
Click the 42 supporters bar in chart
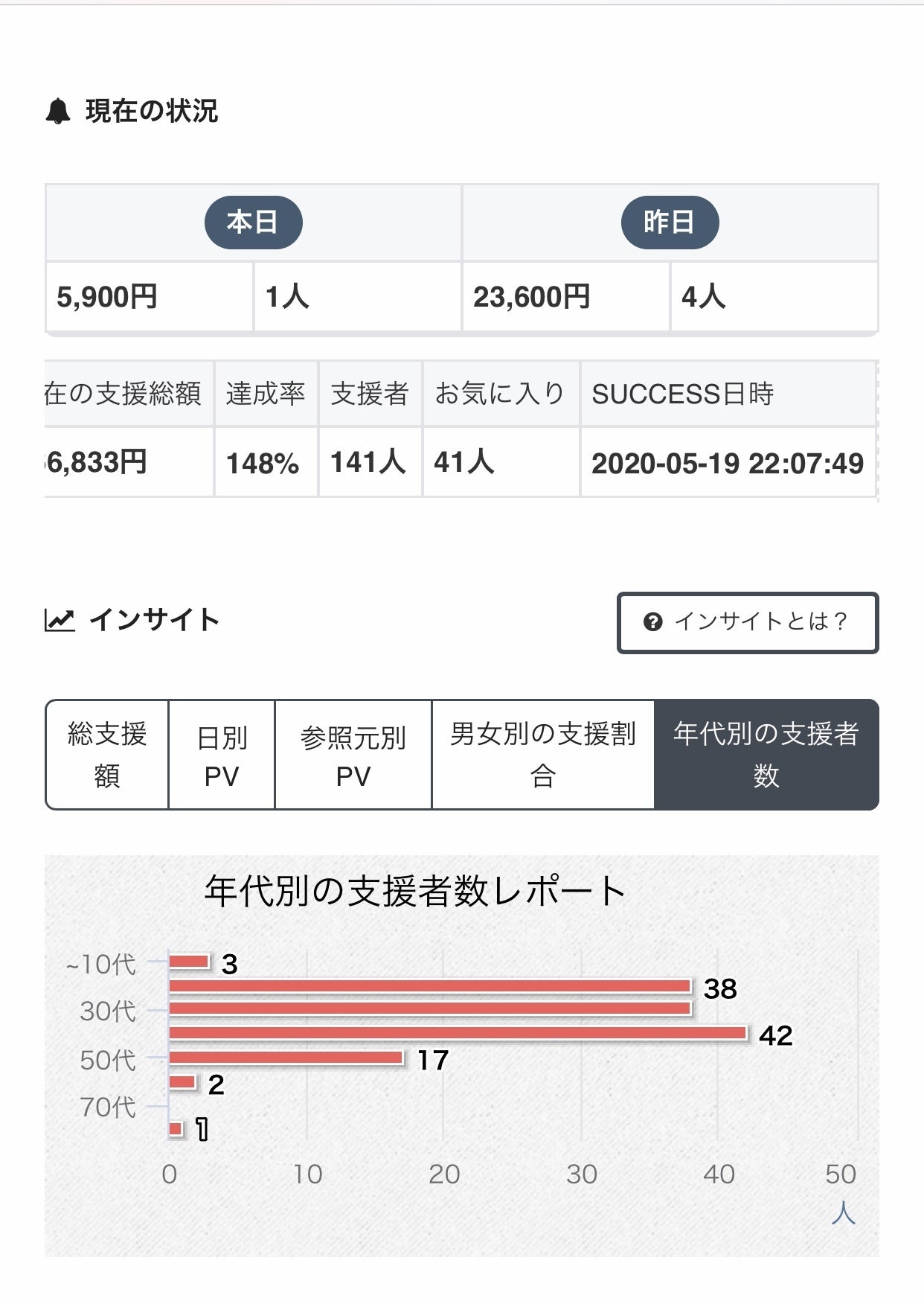pyautogui.click(x=458, y=1033)
